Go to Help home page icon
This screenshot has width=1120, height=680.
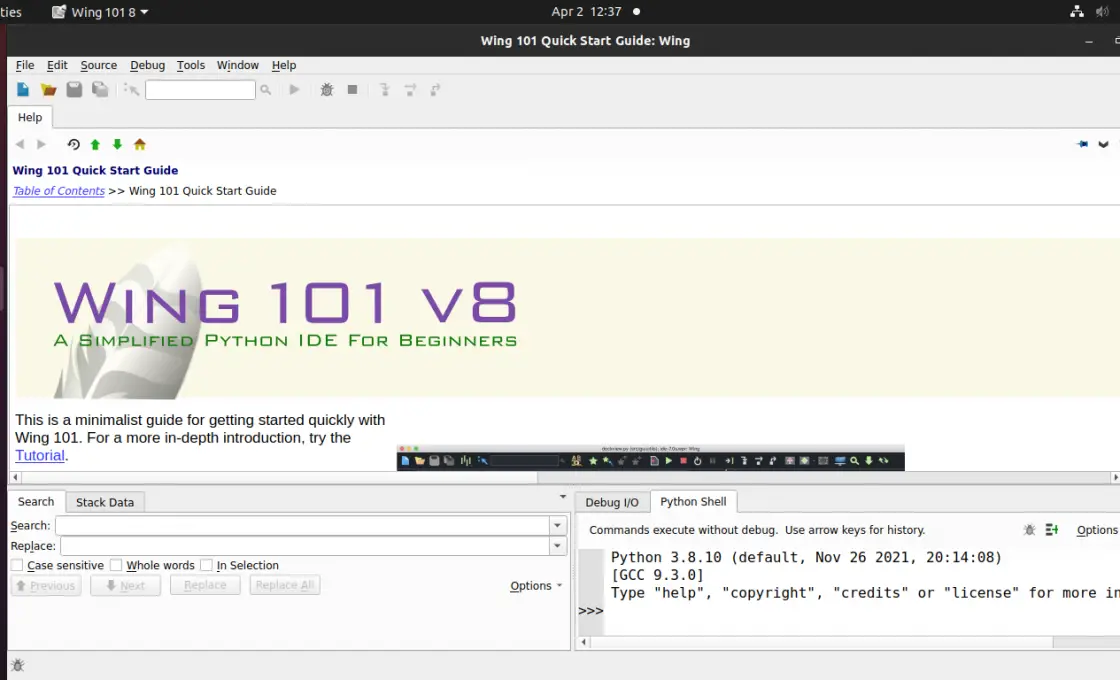point(140,144)
